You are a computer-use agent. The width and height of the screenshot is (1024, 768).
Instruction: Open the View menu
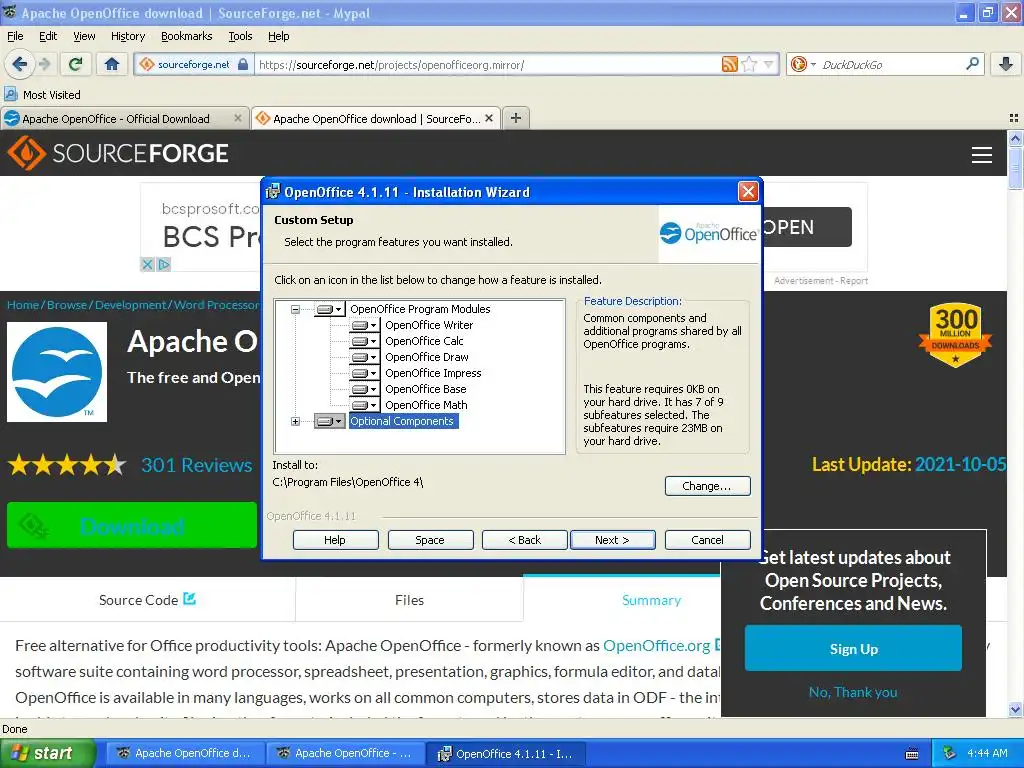coord(84,36)
